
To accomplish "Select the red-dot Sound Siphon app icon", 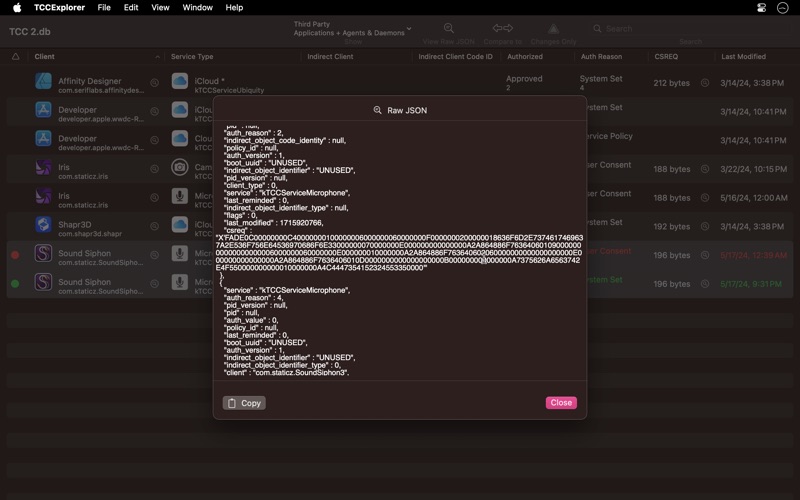I will tap(43, 253).
